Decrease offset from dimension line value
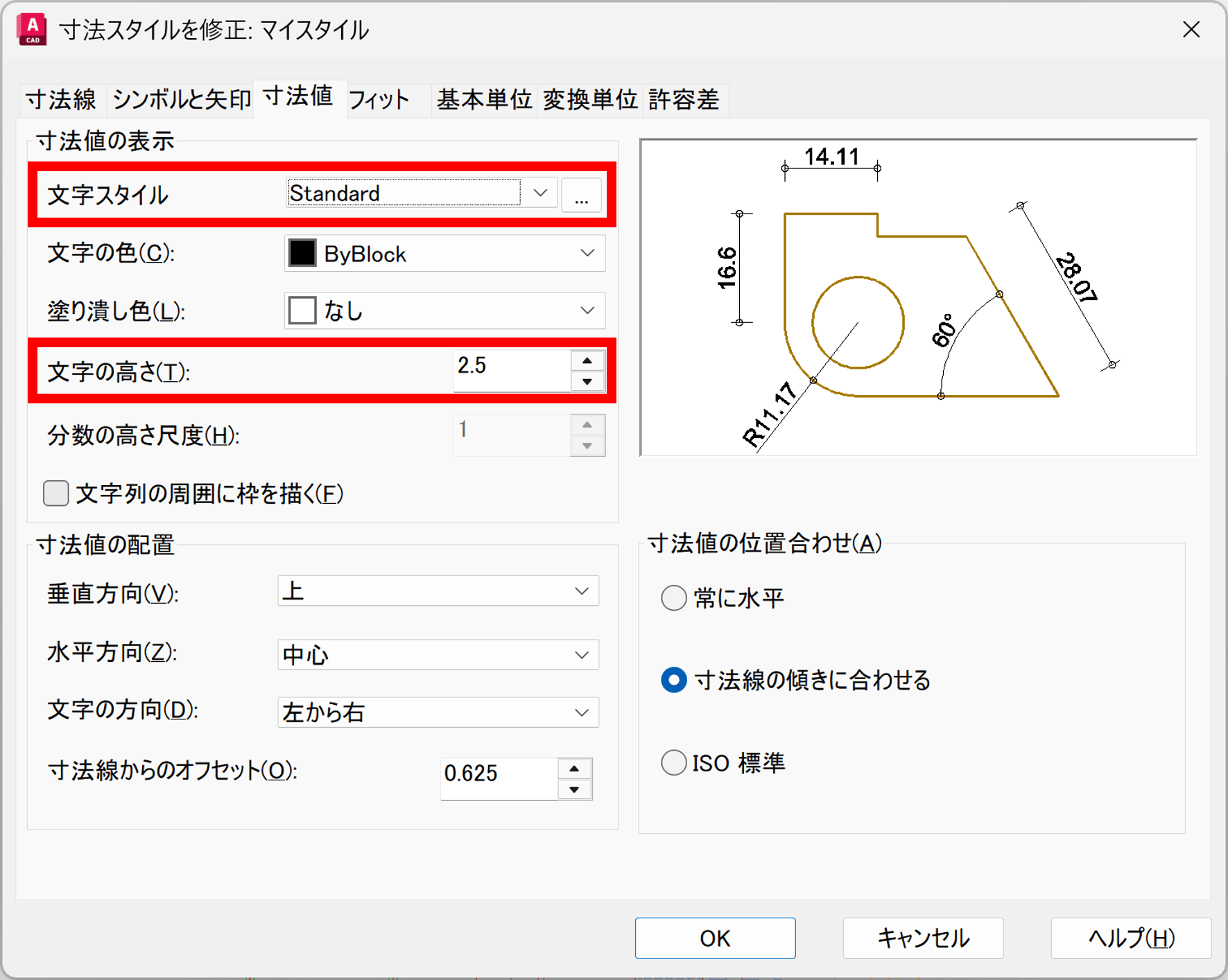The height and width of the screenshot is (980, 1228). (574, 789)
